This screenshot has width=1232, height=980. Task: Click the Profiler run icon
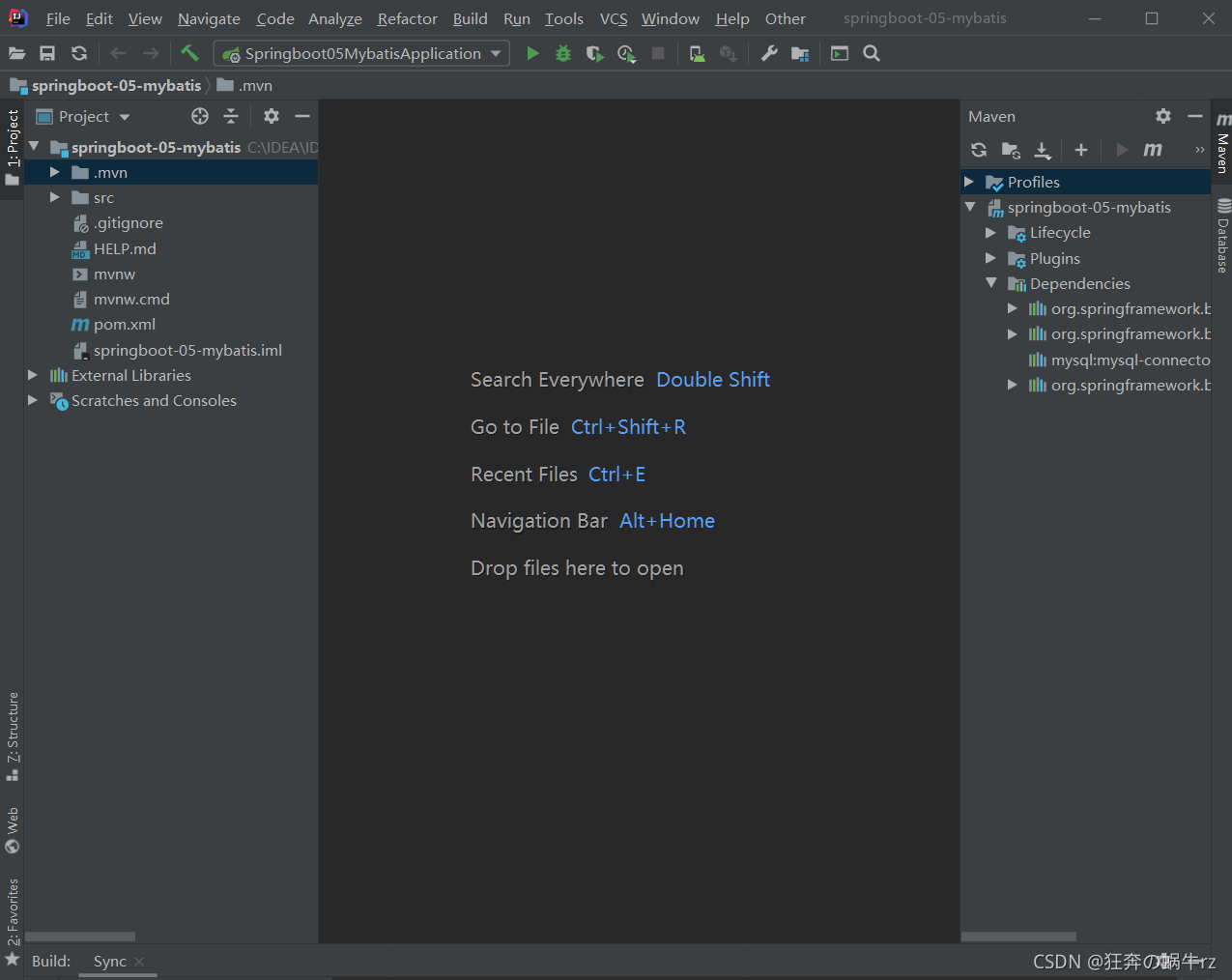click(x=626, y=54)
